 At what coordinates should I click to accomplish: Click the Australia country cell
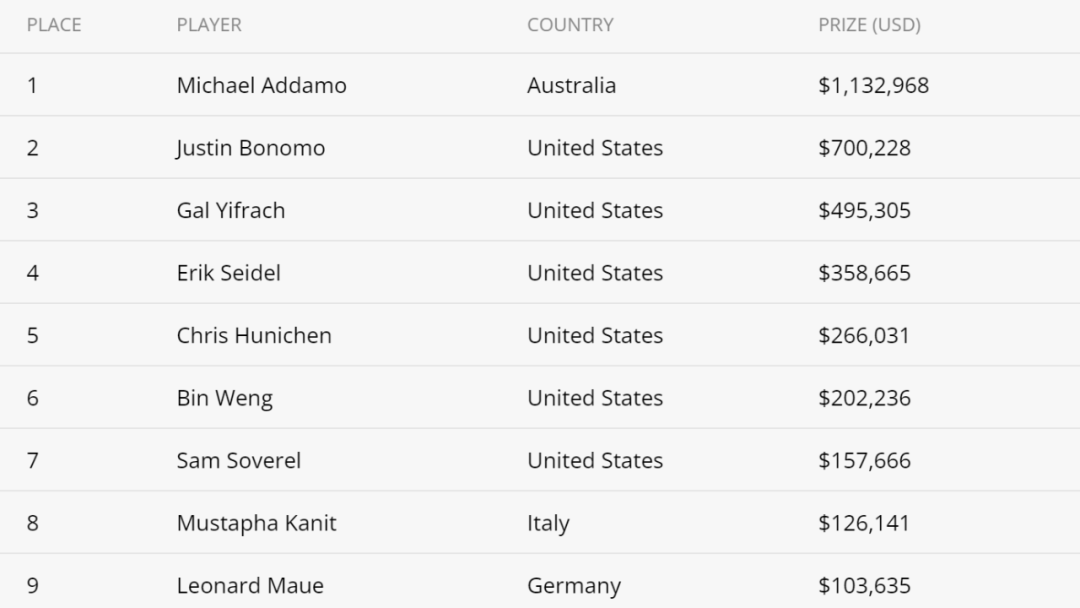[x=571, y=86]
